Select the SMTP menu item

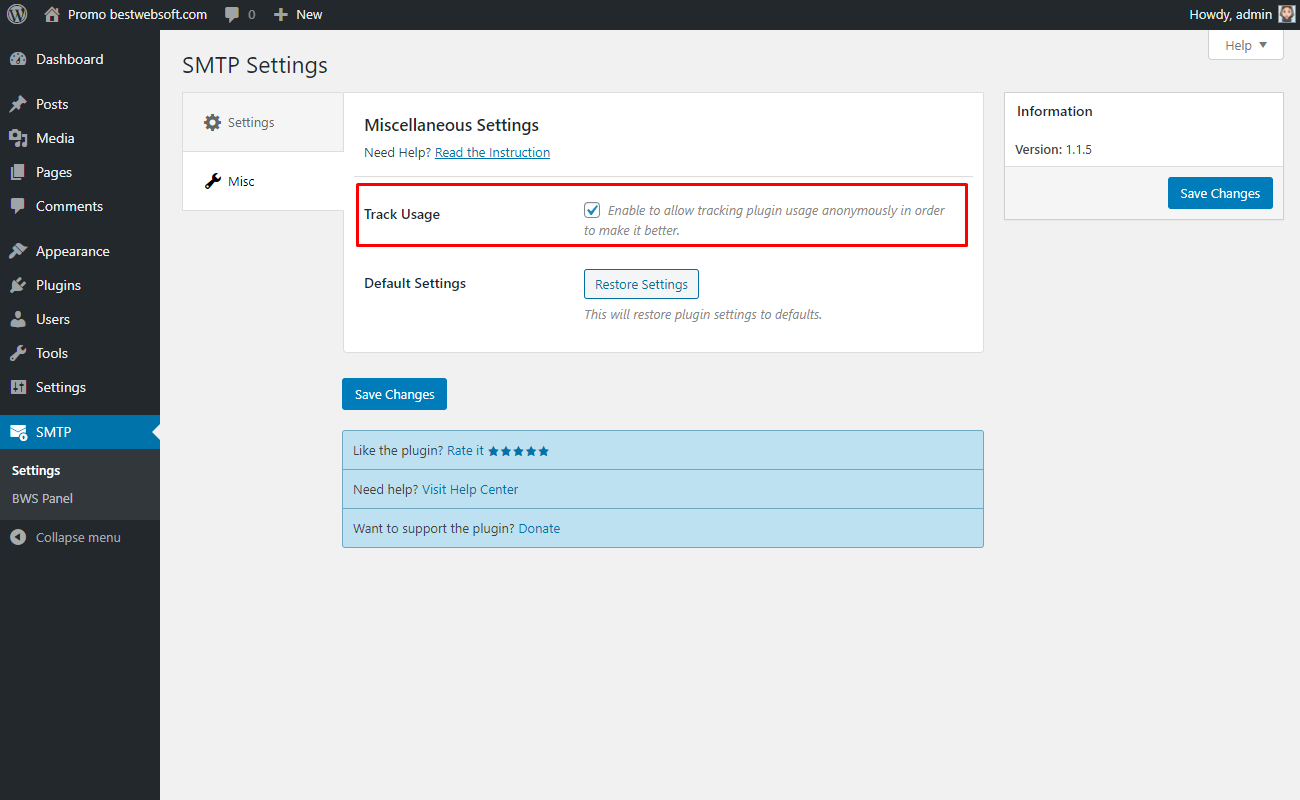[80, 432]
